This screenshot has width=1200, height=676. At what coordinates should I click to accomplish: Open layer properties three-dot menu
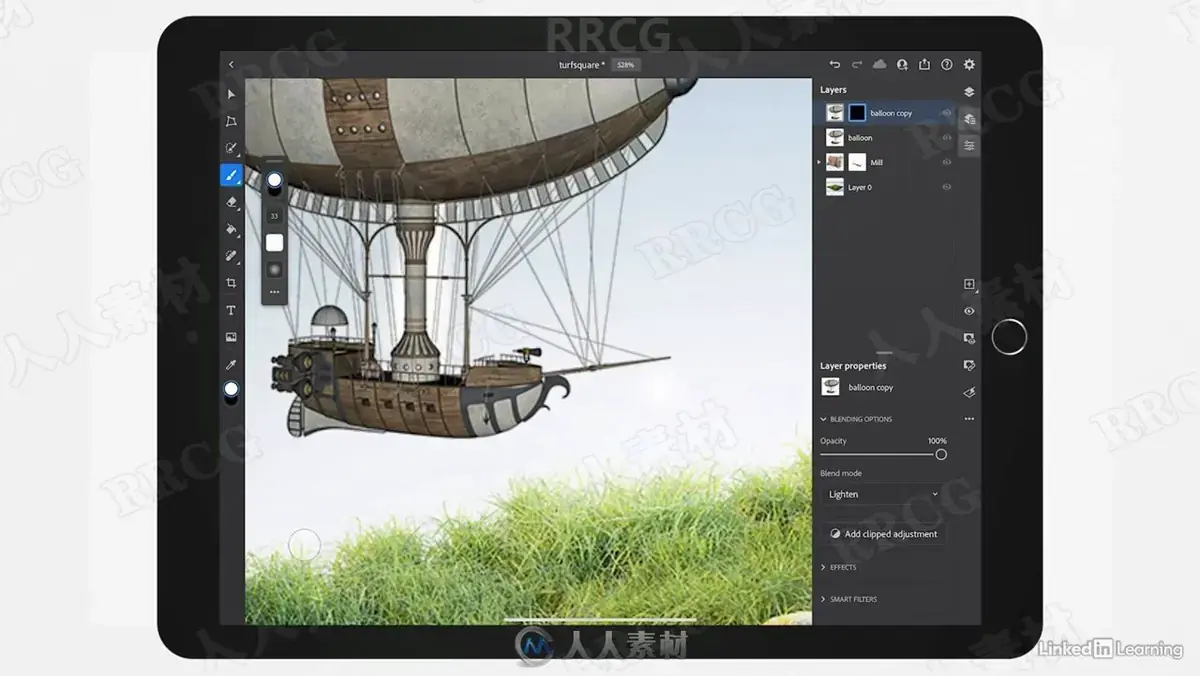click(x=968, y=419)
